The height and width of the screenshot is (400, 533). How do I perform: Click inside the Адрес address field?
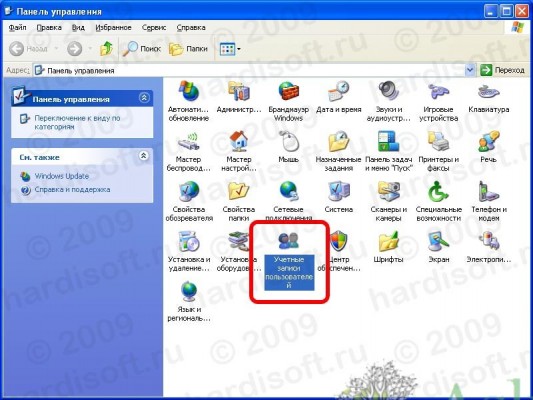click(249, 70)
